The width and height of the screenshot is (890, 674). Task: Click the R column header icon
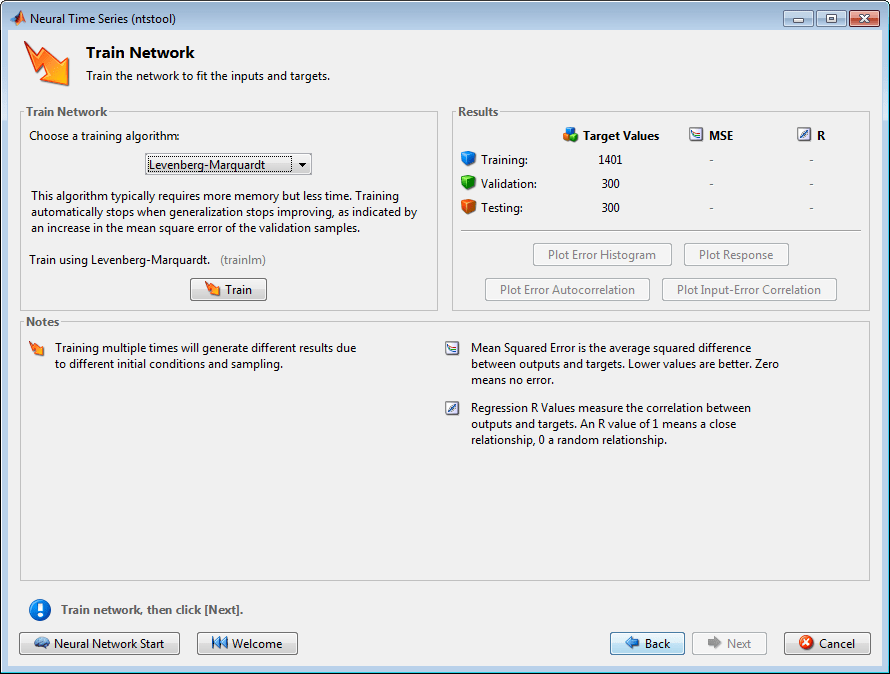coord(804,135)
